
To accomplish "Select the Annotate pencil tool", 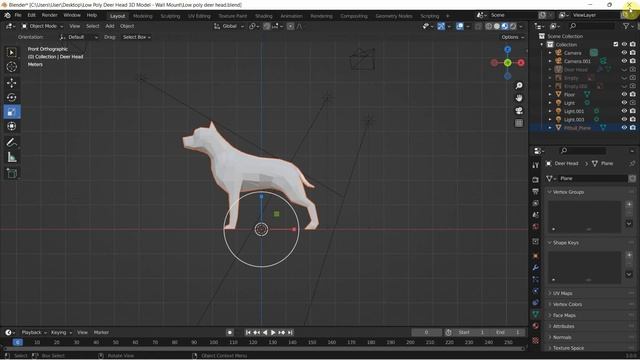I will 11,142.
